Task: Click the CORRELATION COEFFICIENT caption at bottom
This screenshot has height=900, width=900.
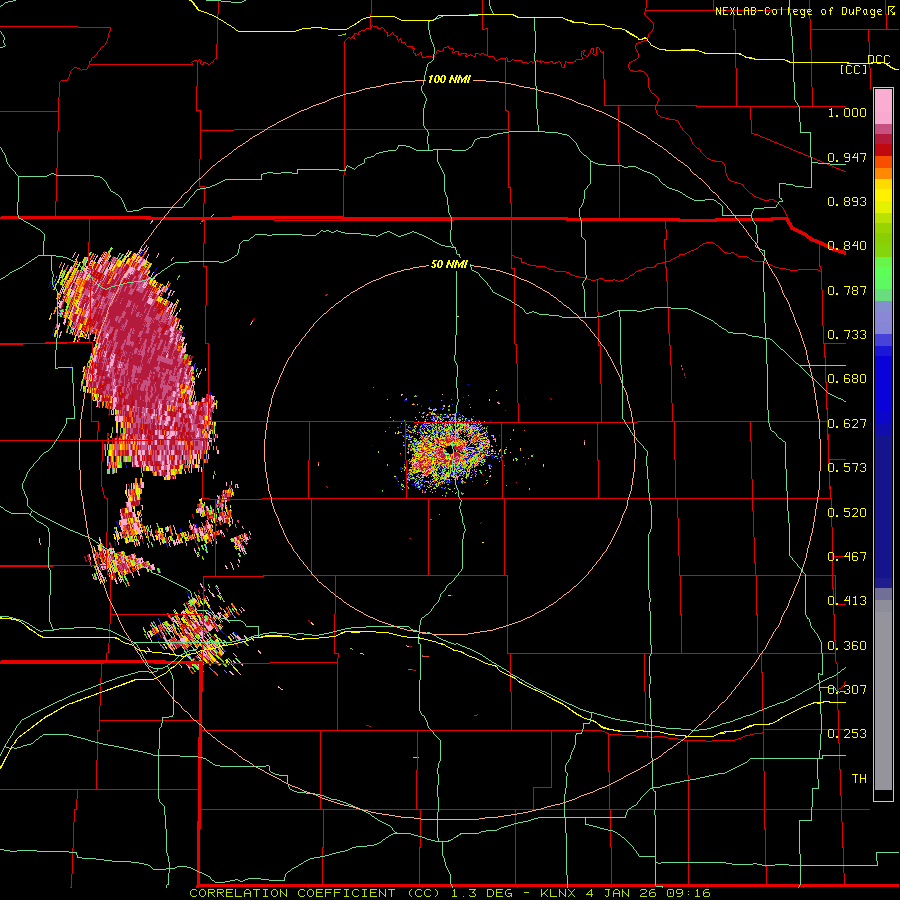Action: (292, 893)
